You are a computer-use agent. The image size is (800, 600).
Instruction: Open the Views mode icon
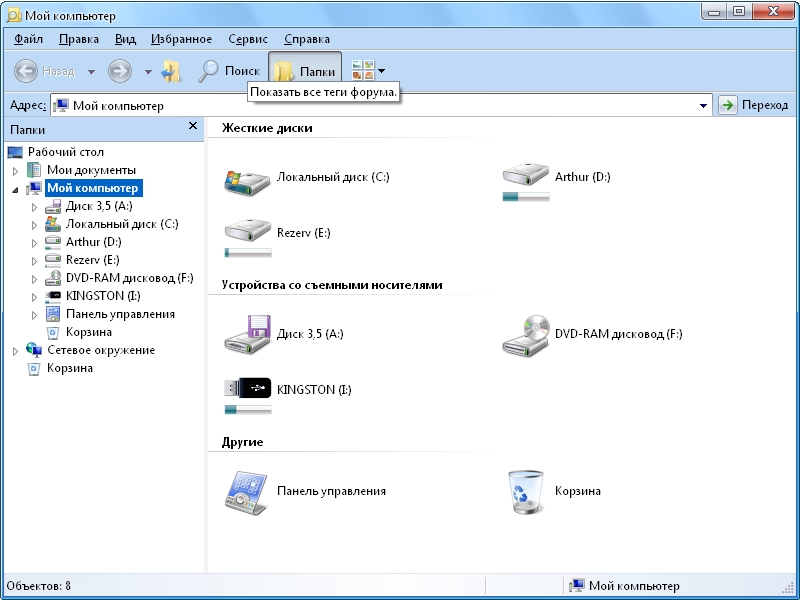[363, 70]
